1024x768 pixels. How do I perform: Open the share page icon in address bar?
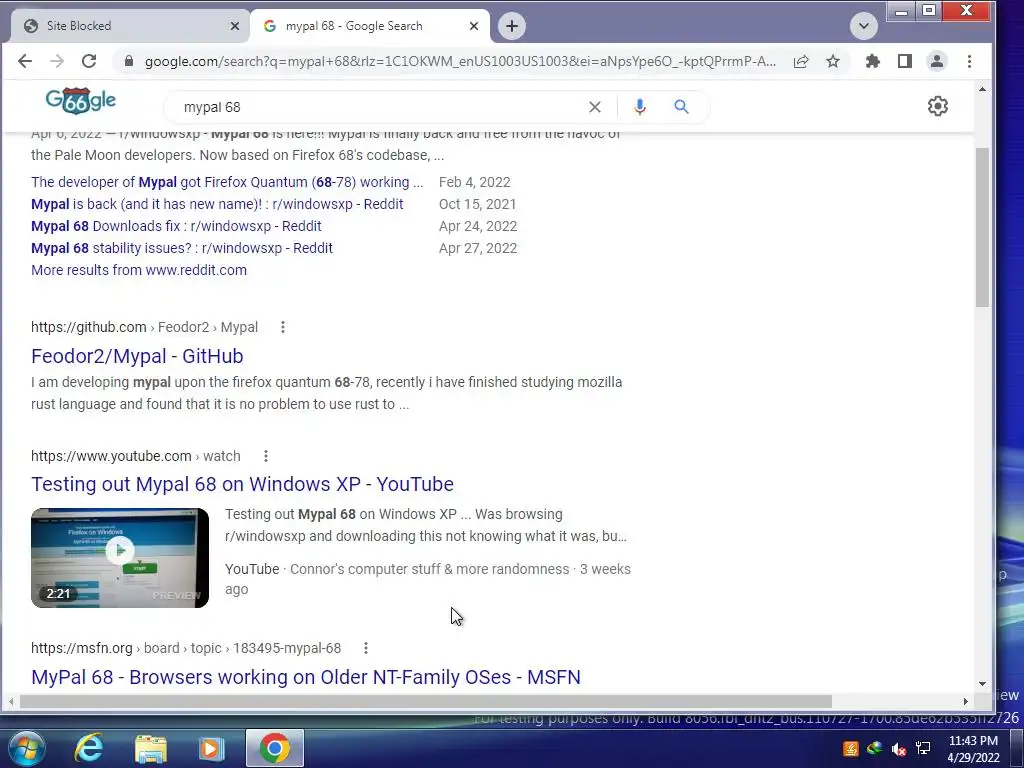pyautogui.click(x=801, y=61)
